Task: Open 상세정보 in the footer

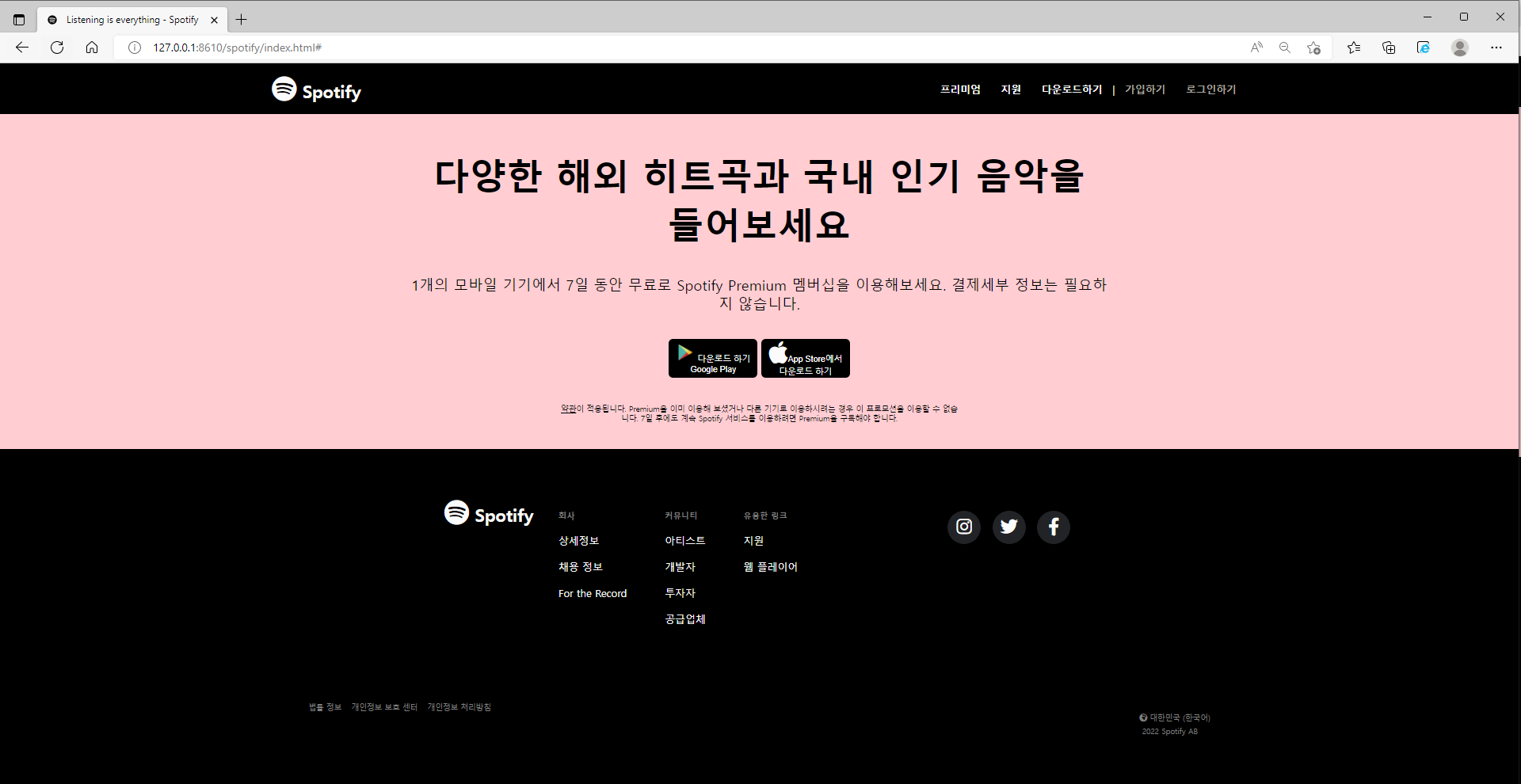Action: pyautogui.click(x=578, y=541)
